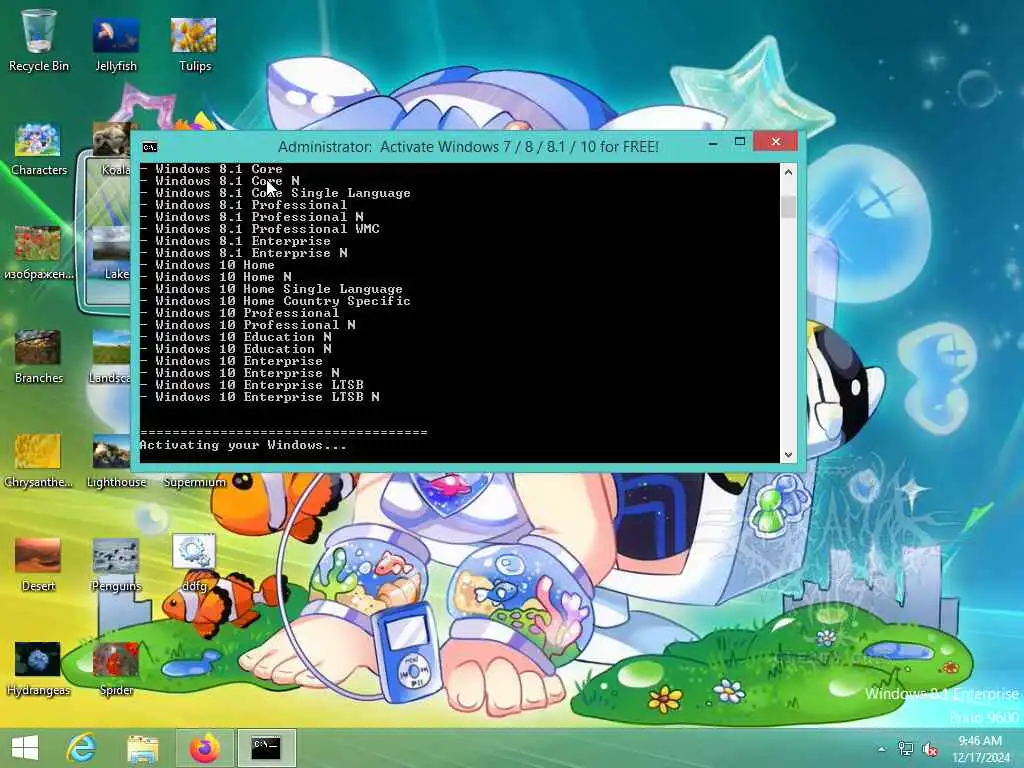The width and height of the screenshot is (1024, 768).
Task: Close the Activate Windows console
Action: (x=775, y=142)
